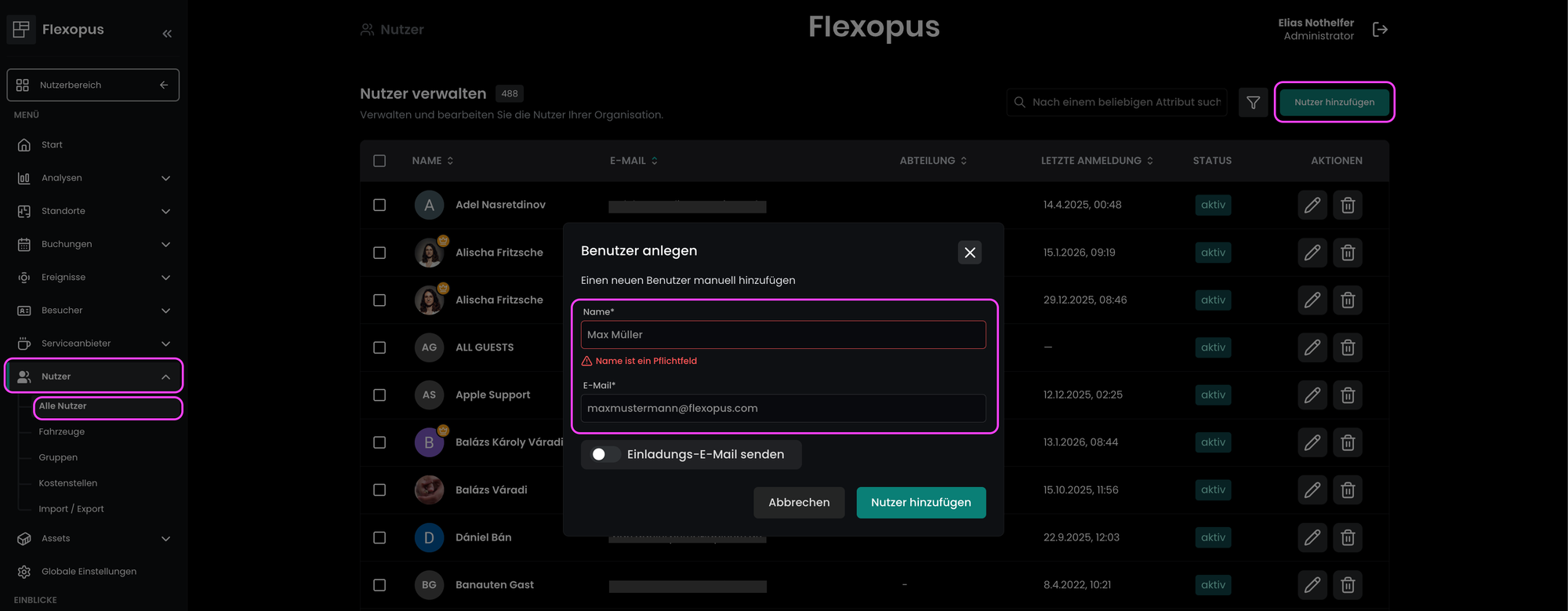
Task: Confirm with Nutzer hinzufügen in dialog
Action: (920, 503)
